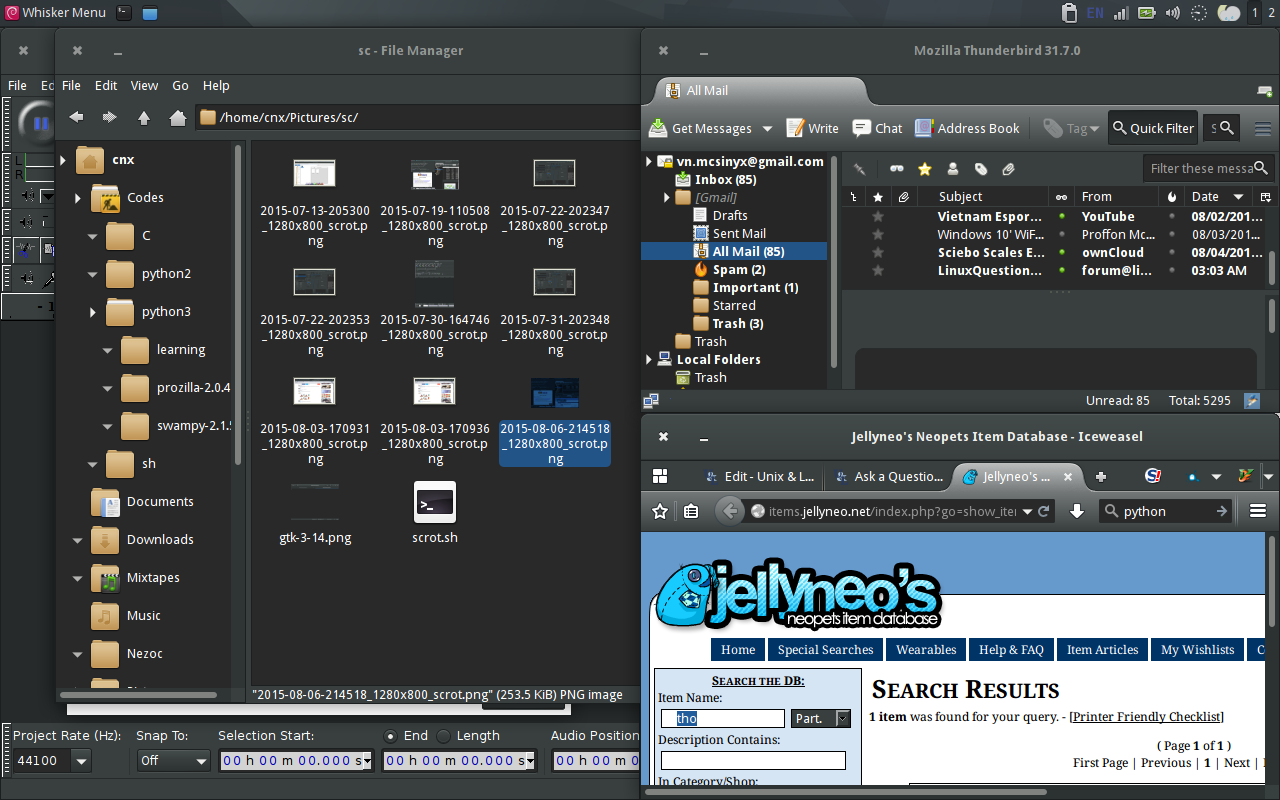Image resolution: width=1280 pixels, height=800 pixels.
Task: Filter messages from contacts icon
Action: [953, 169]
